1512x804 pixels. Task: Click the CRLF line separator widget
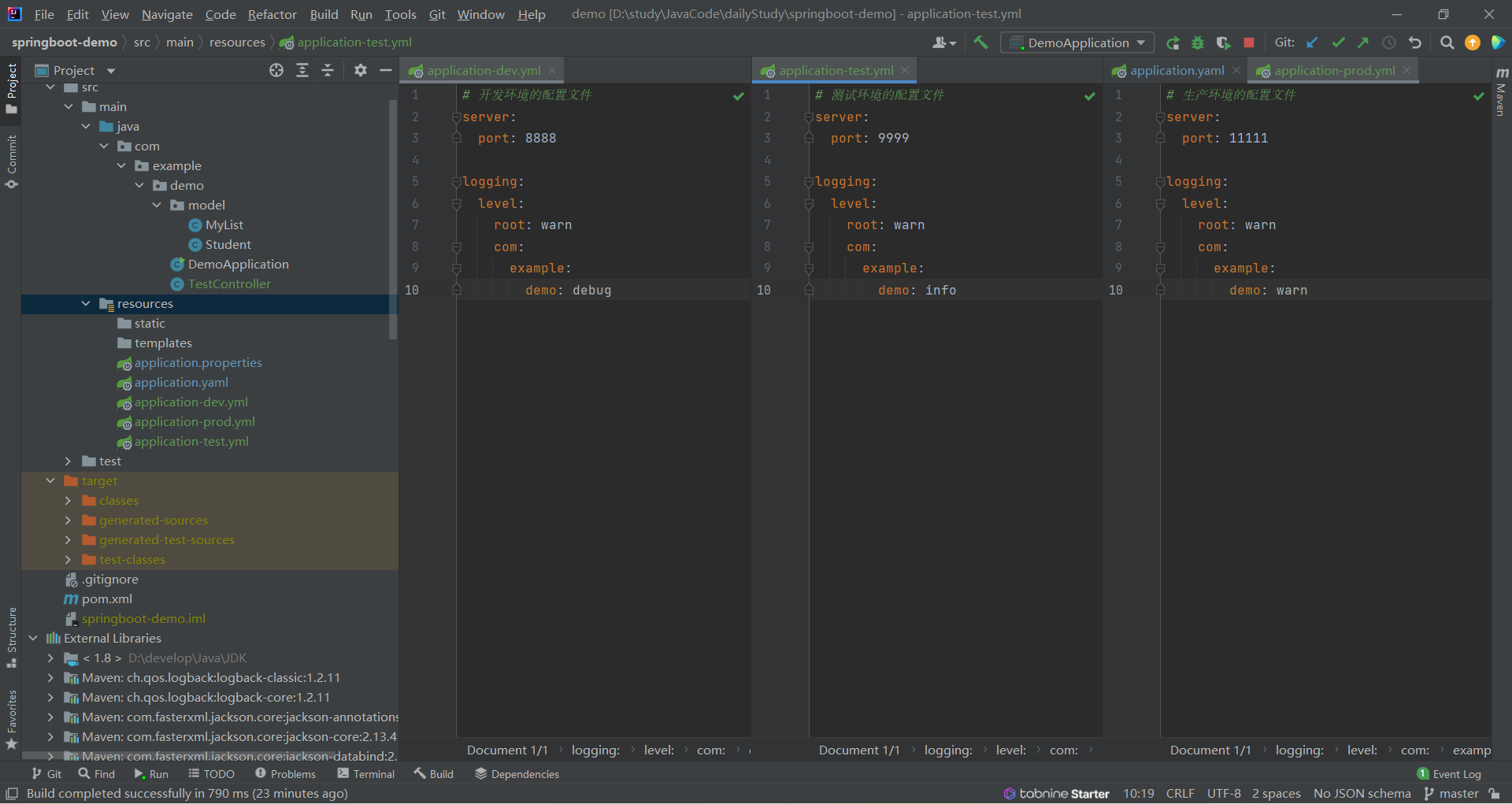pos(1180,794)
